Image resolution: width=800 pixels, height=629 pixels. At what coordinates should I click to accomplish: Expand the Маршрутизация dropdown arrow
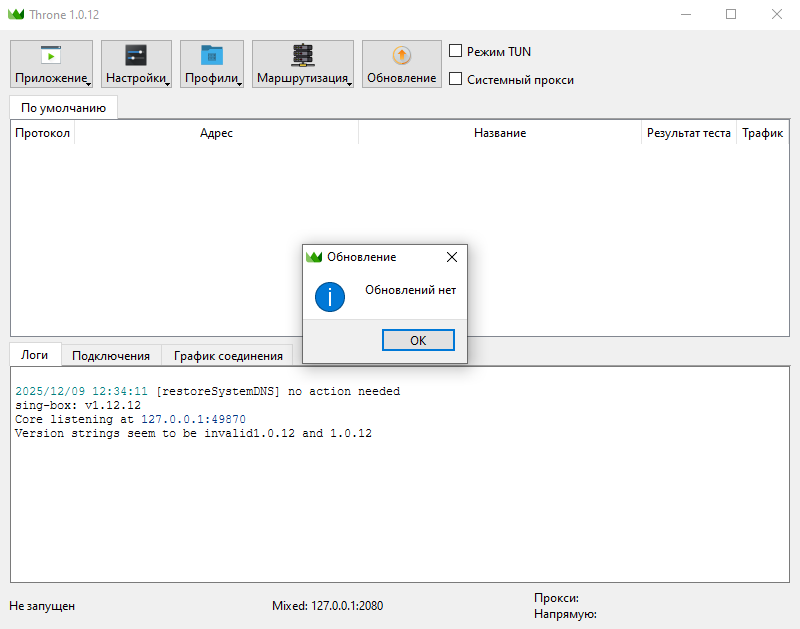coord(350,84)
